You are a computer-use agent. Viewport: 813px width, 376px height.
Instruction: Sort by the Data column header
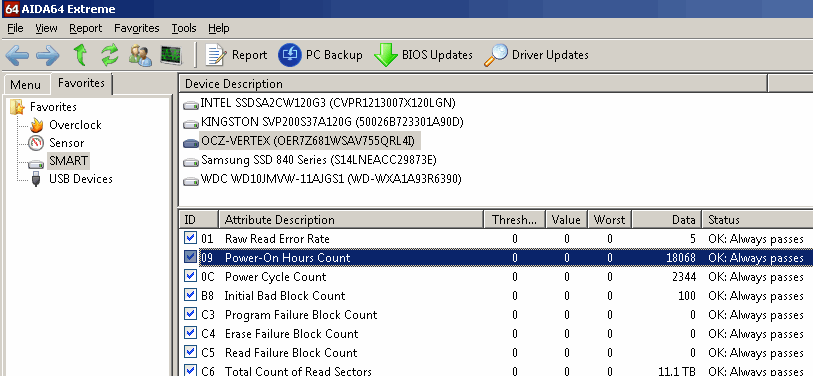coord(667,219)
